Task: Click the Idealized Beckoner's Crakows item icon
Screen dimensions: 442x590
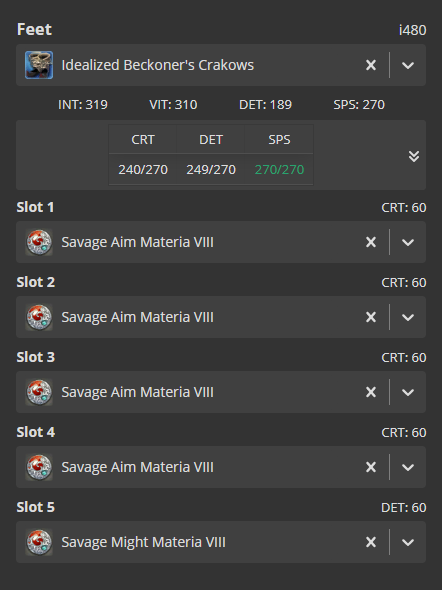Action: (39, 65)
